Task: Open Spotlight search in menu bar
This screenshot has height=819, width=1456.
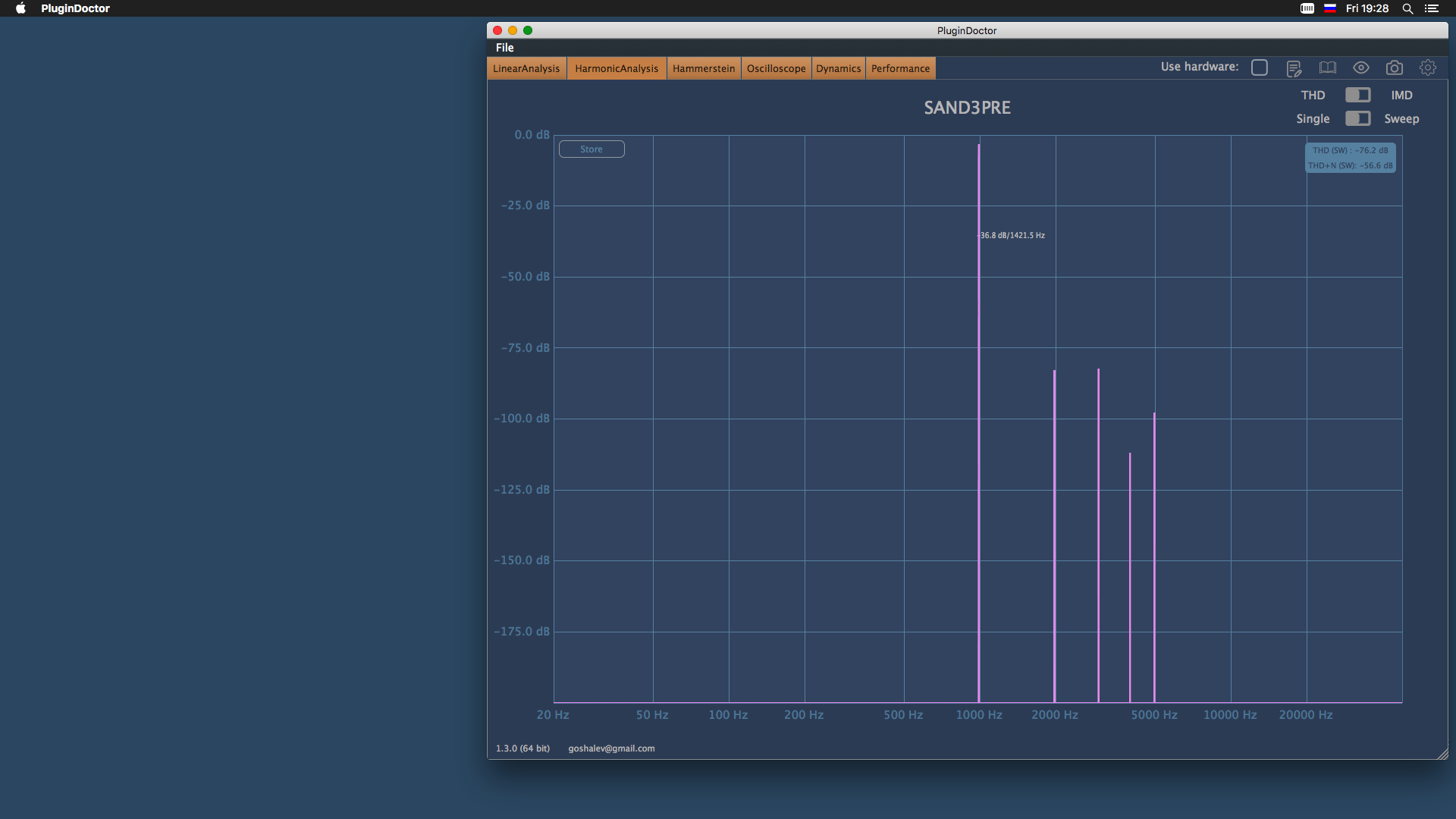Action: [x=1407, y=8]
